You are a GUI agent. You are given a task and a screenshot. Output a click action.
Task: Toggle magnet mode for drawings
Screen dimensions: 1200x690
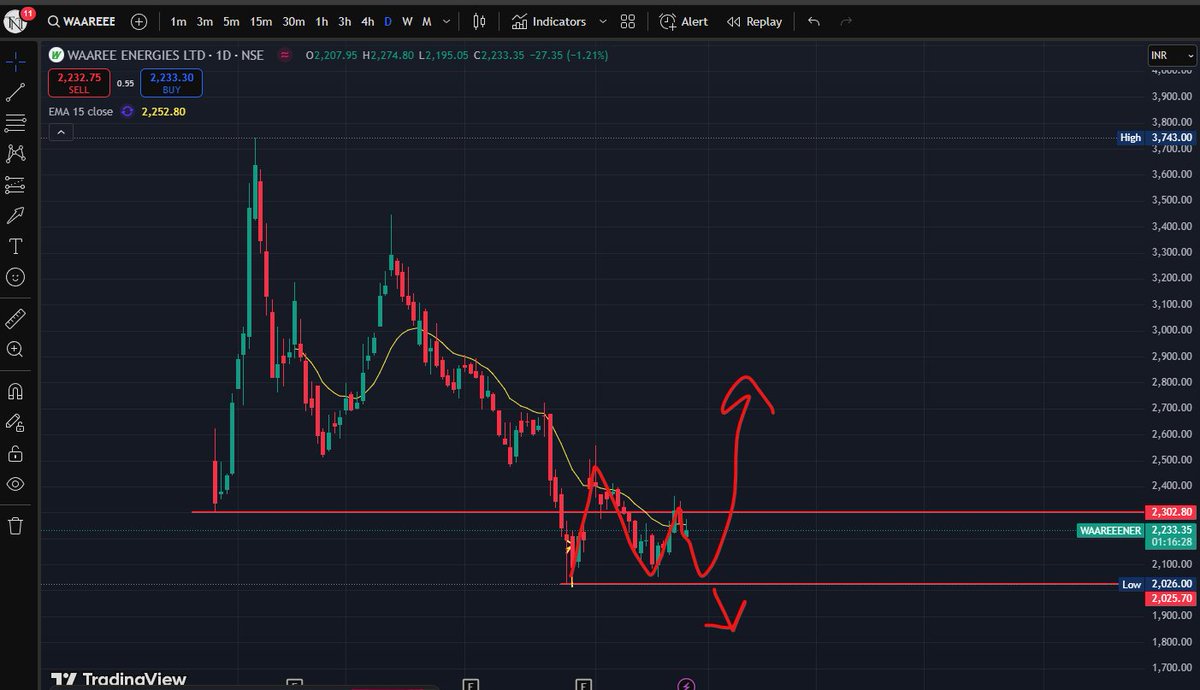[15, 391]
